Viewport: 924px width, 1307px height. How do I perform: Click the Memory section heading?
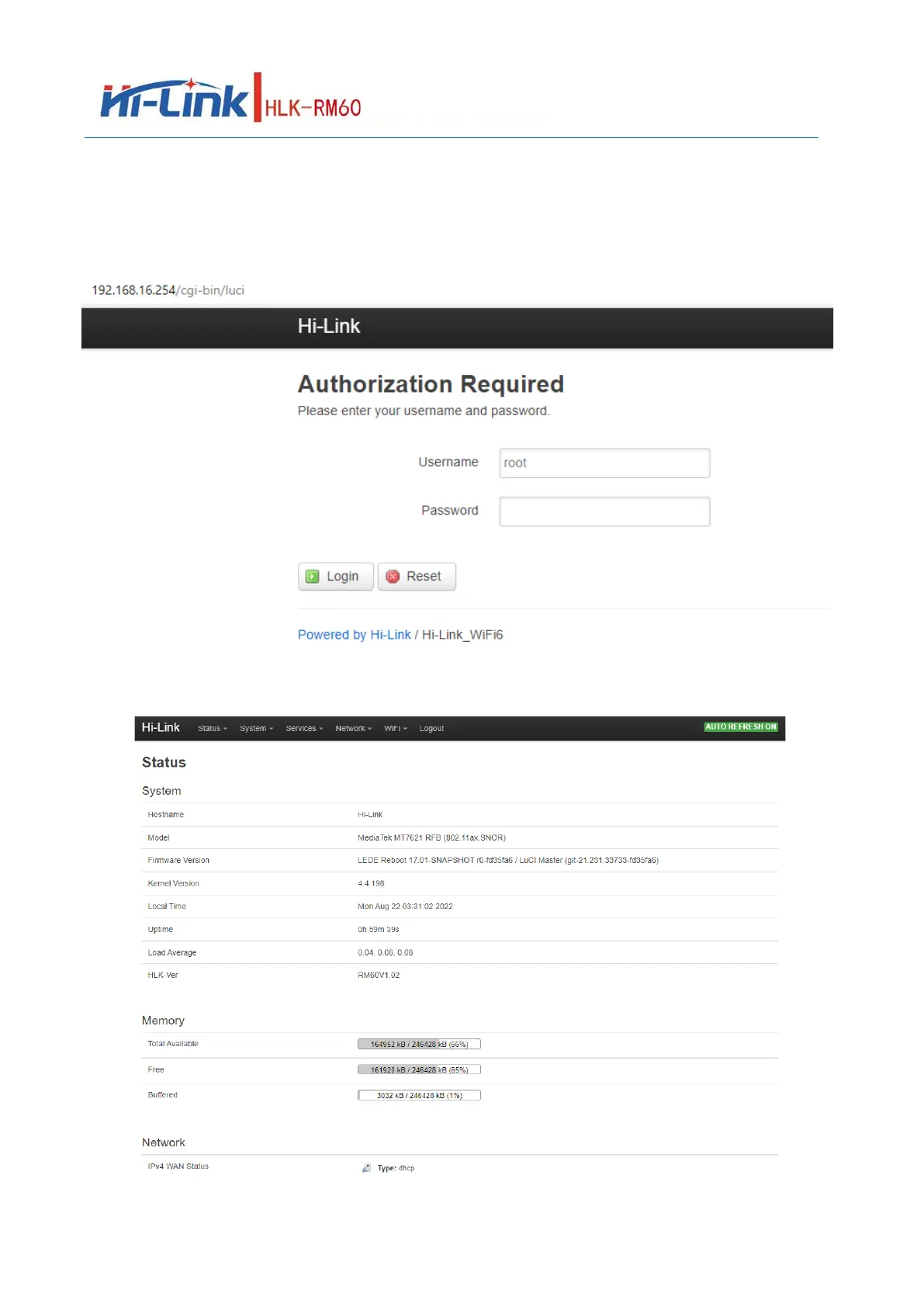point(163,1021)
